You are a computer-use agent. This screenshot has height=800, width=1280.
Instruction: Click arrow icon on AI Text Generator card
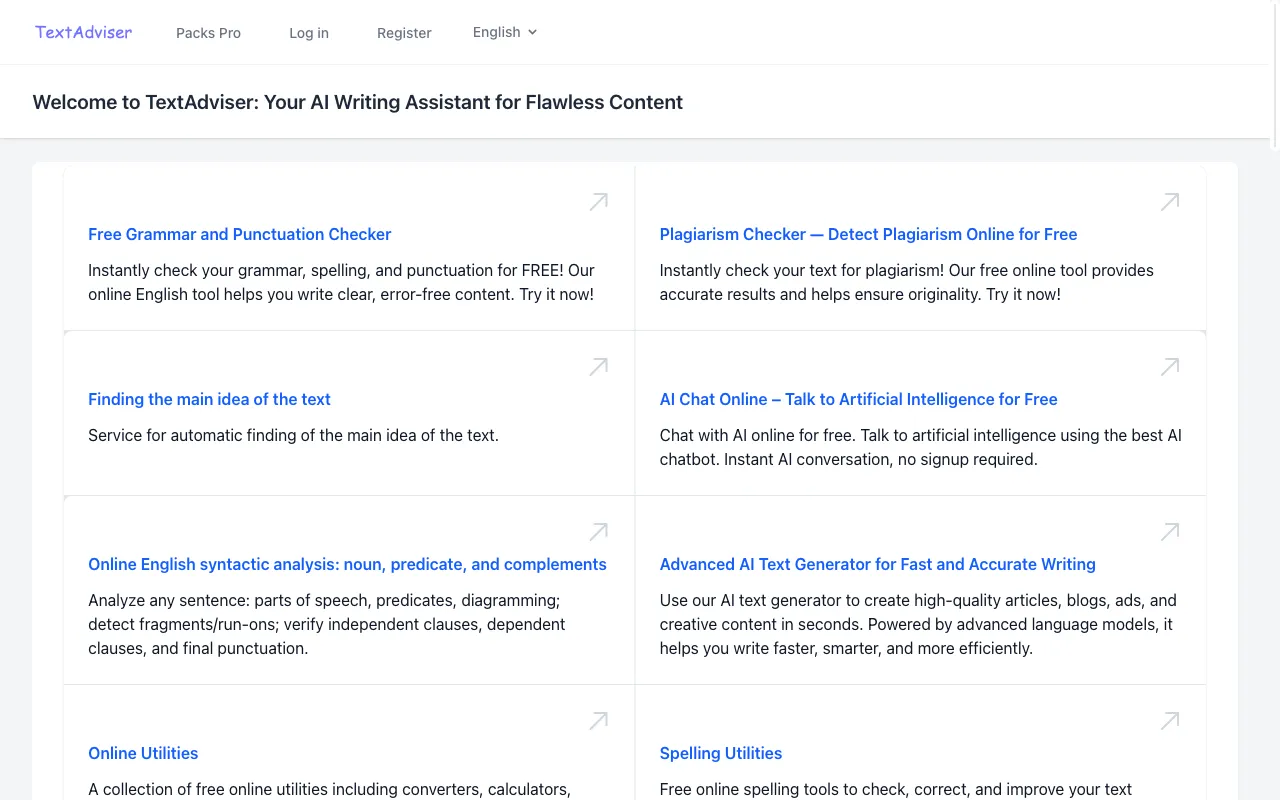click(x=1170, y=532)
